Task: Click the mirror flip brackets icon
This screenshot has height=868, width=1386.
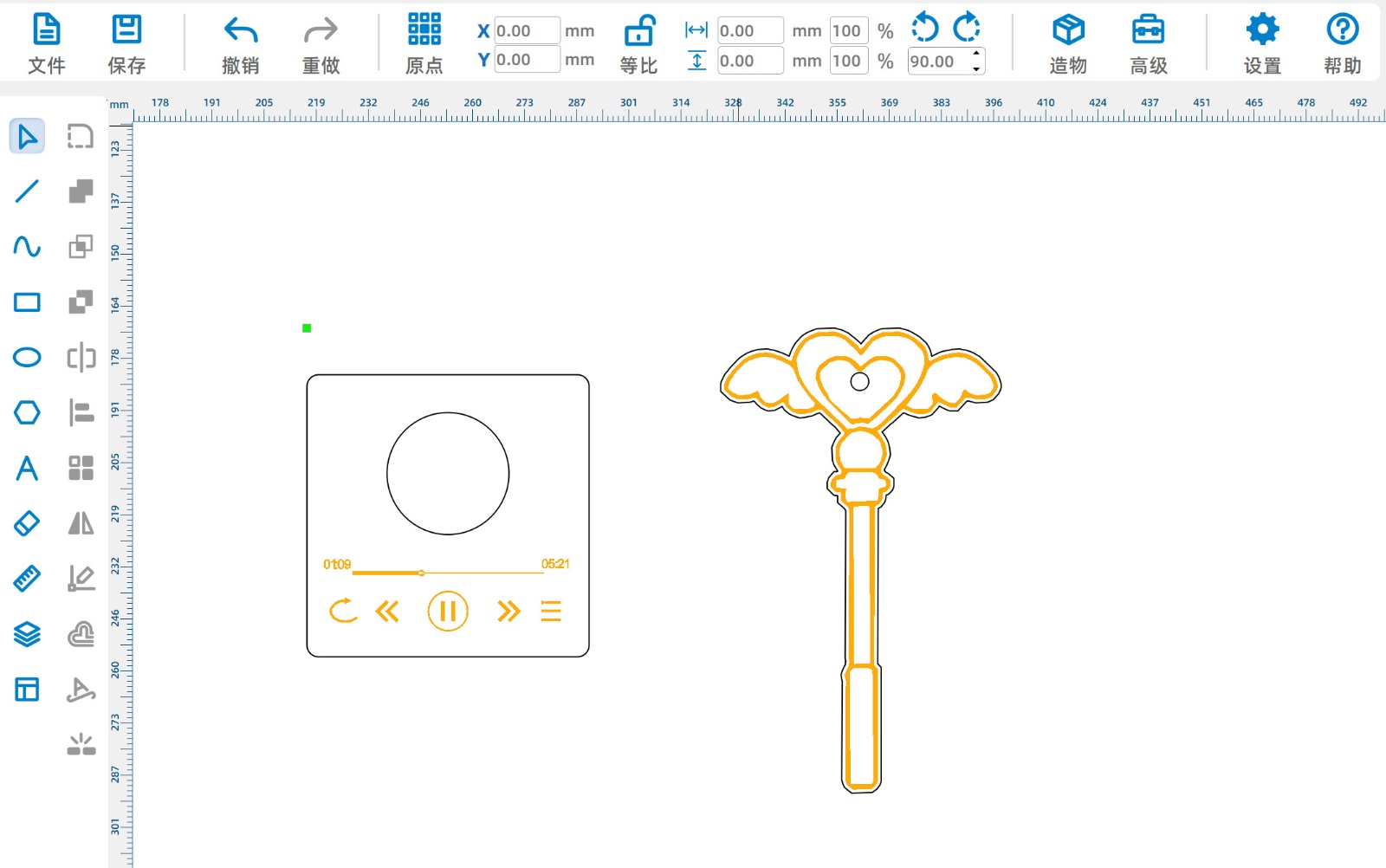Action: tap(81, 357)
